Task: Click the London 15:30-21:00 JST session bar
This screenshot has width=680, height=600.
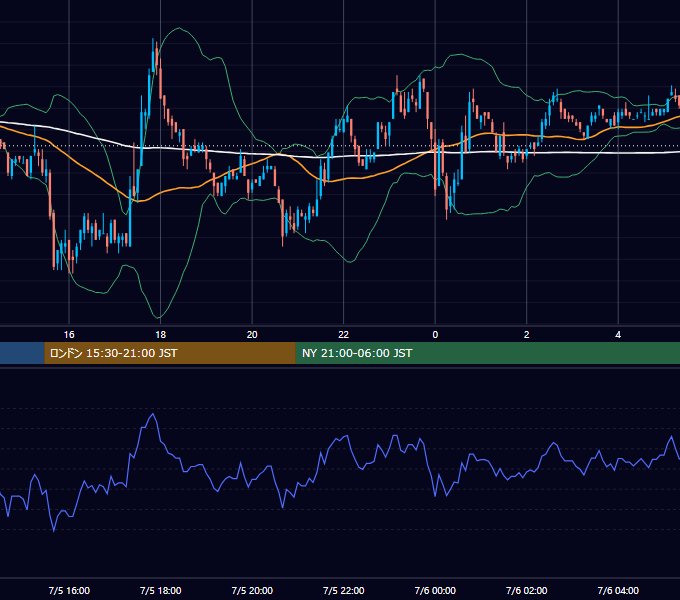Action: (x=170, y=353)
